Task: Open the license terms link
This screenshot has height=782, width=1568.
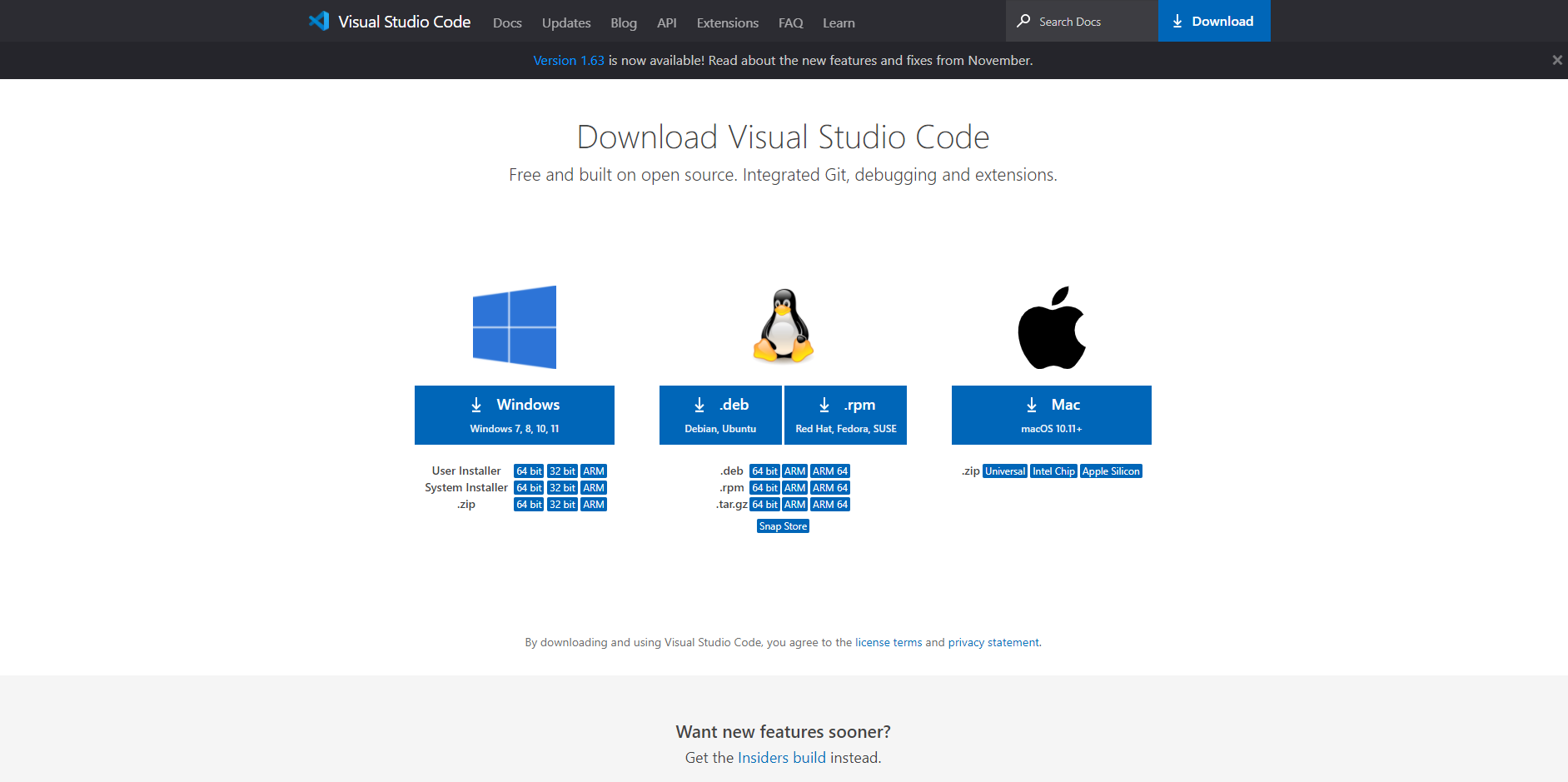Action: (889, 642)
